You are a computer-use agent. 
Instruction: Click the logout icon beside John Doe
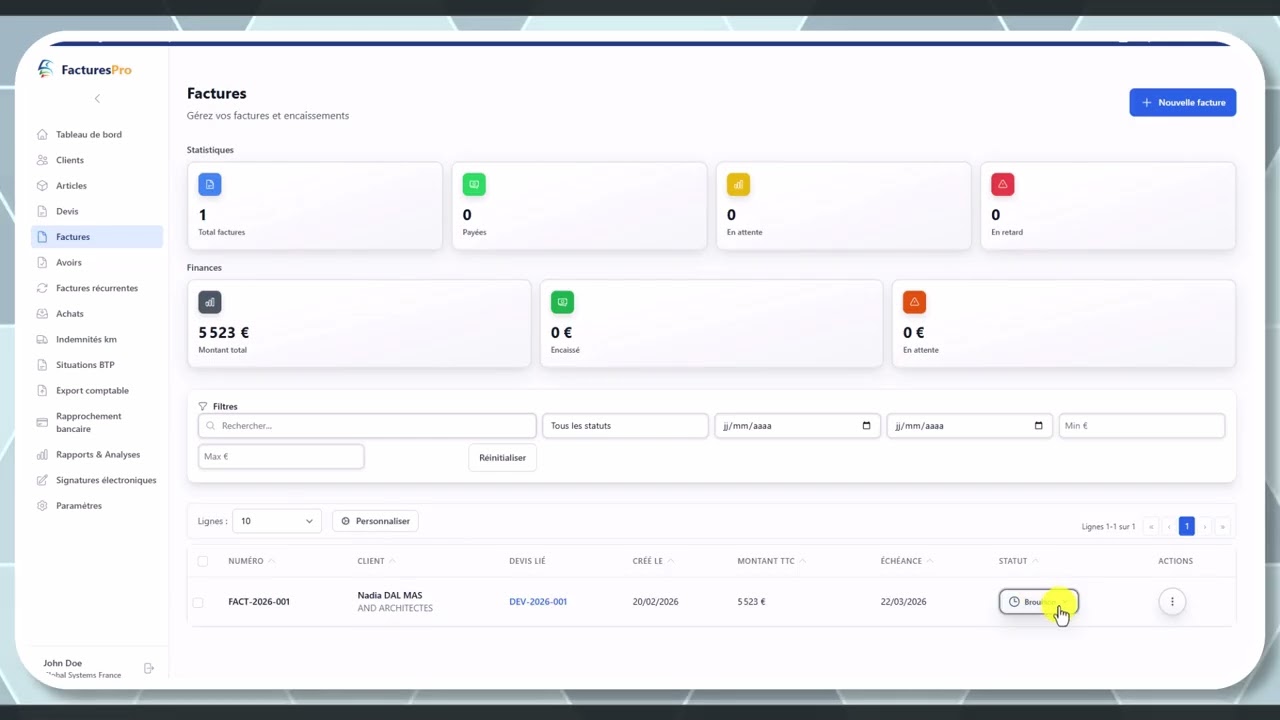pos(149,668)
